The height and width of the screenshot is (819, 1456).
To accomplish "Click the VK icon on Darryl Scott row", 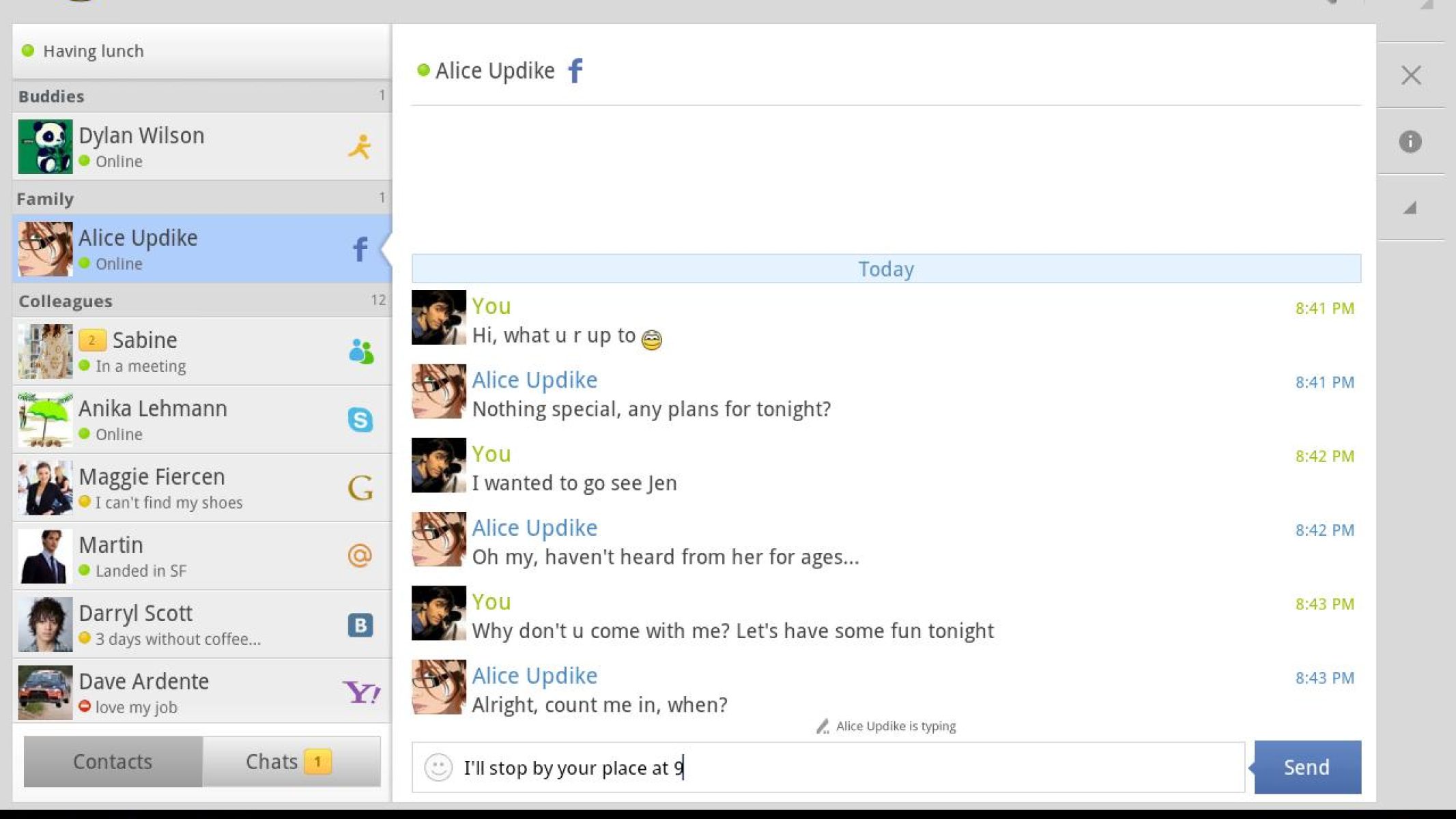I will point(360,624).
